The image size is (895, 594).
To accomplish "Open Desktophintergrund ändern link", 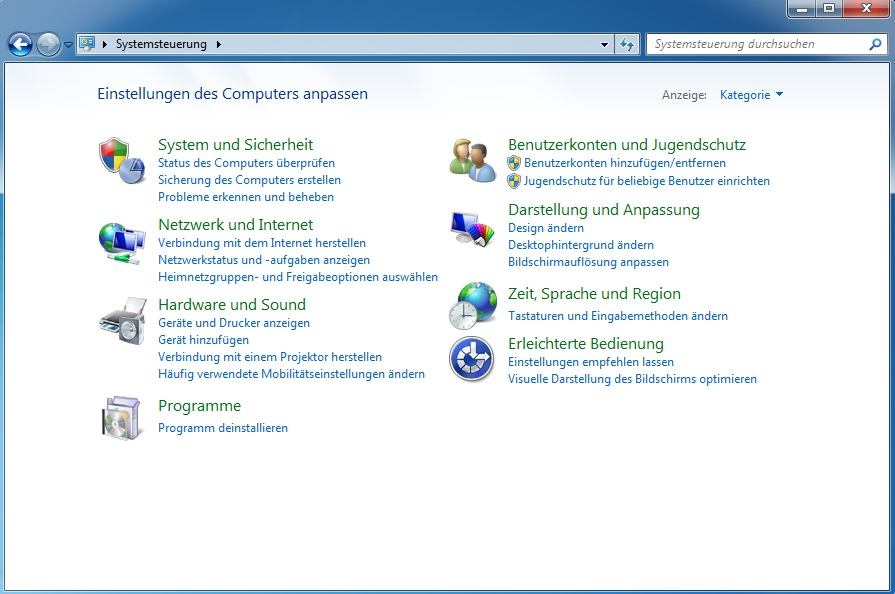I will 580,245.
